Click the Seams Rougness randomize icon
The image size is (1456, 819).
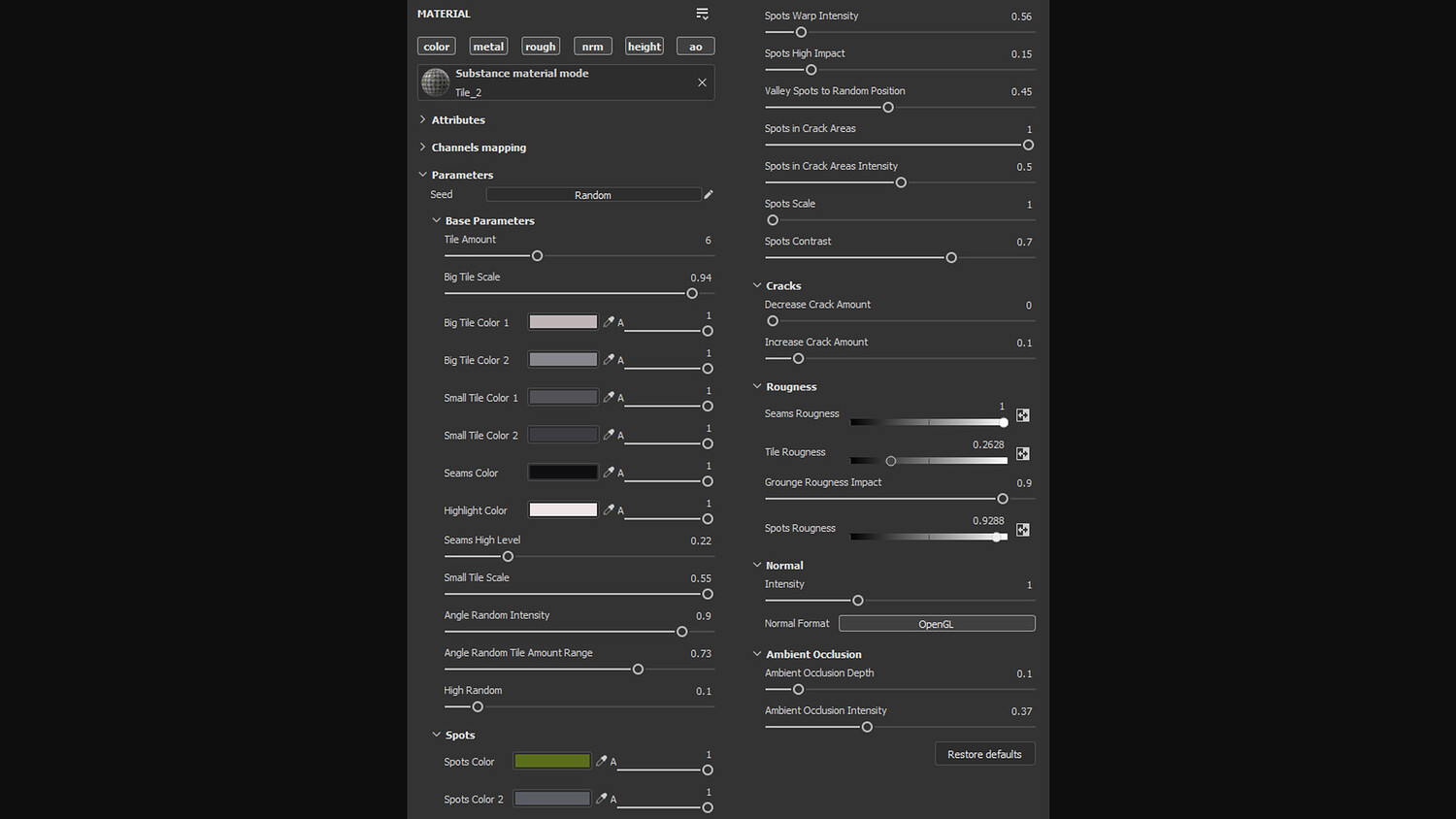1022,415
